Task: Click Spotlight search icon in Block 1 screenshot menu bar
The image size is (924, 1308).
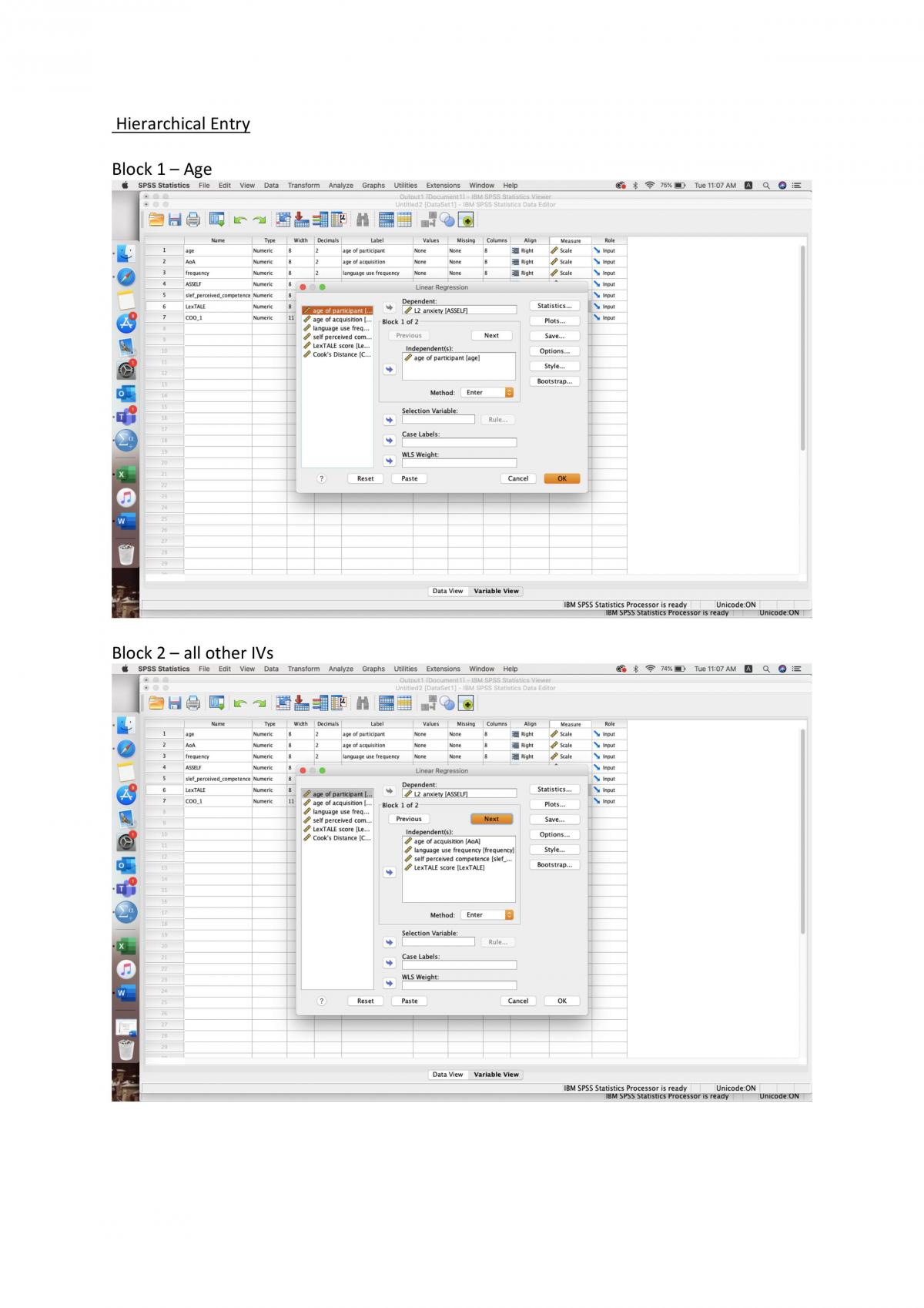Action: pos(766,185)
